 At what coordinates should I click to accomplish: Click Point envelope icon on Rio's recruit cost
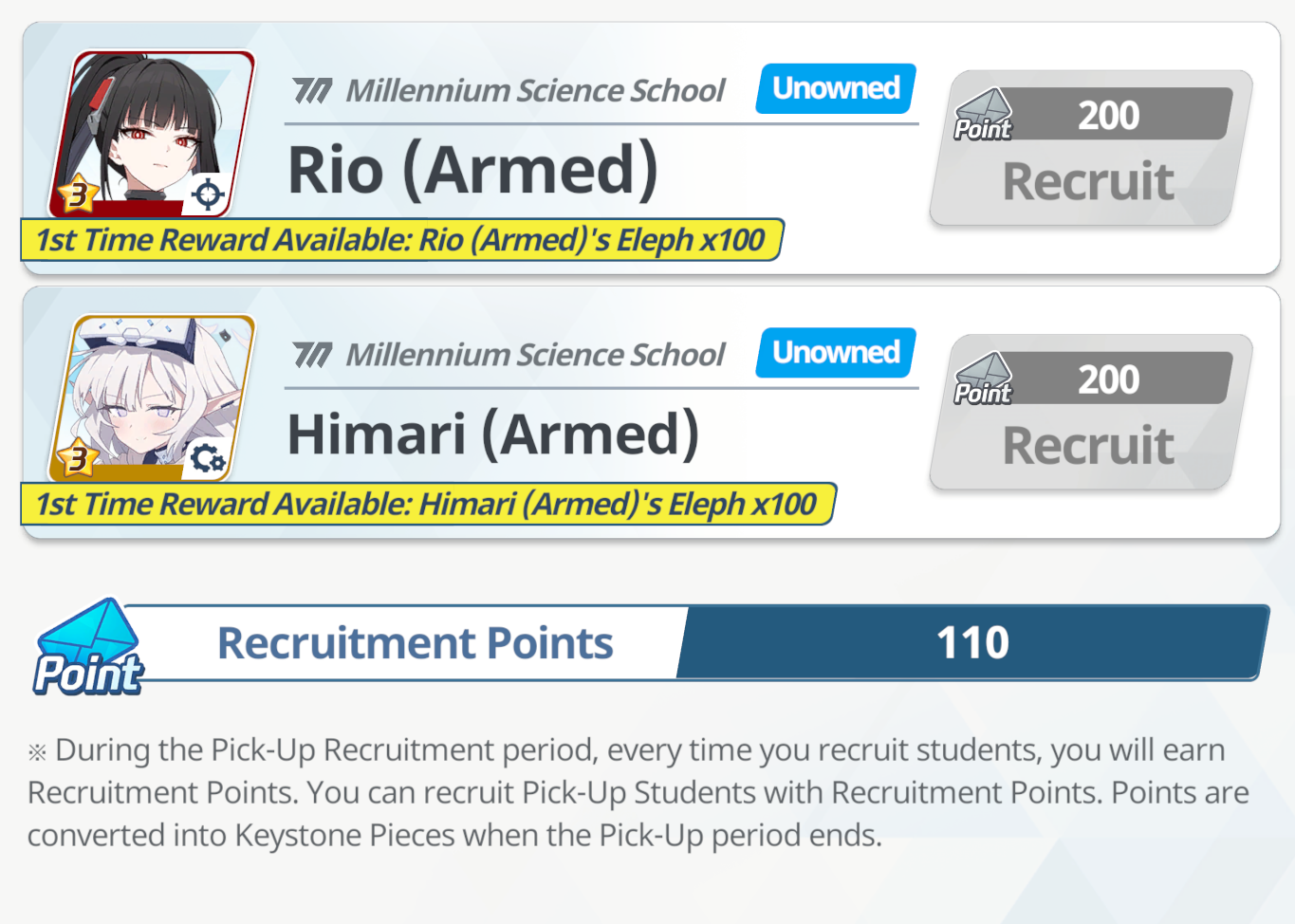[x=984, y=116]
